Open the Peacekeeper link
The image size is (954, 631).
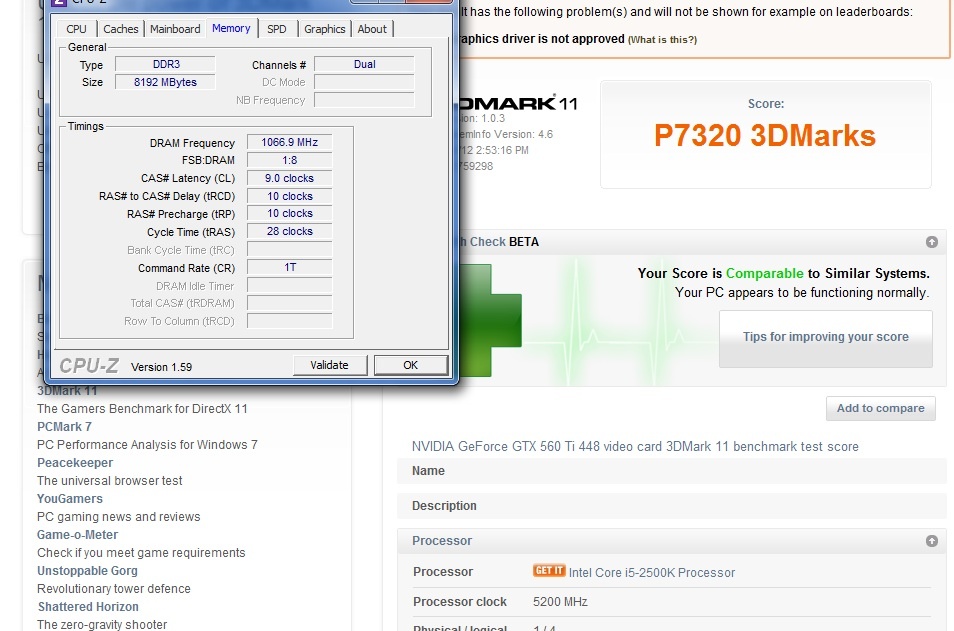[x=75, y=462]
